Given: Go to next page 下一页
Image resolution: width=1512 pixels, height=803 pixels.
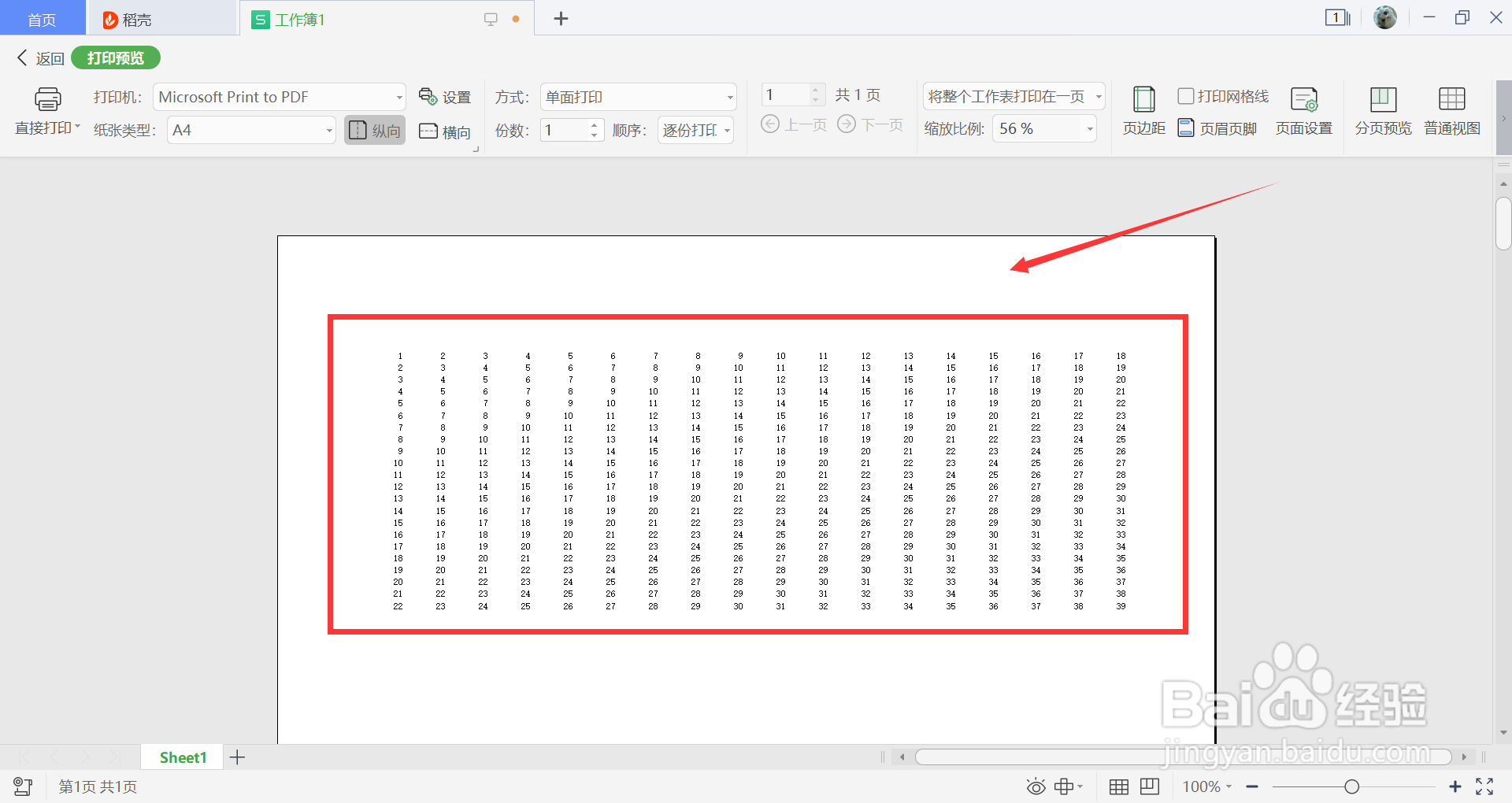Looking at the screenshot, I should [x=869, y=124].
